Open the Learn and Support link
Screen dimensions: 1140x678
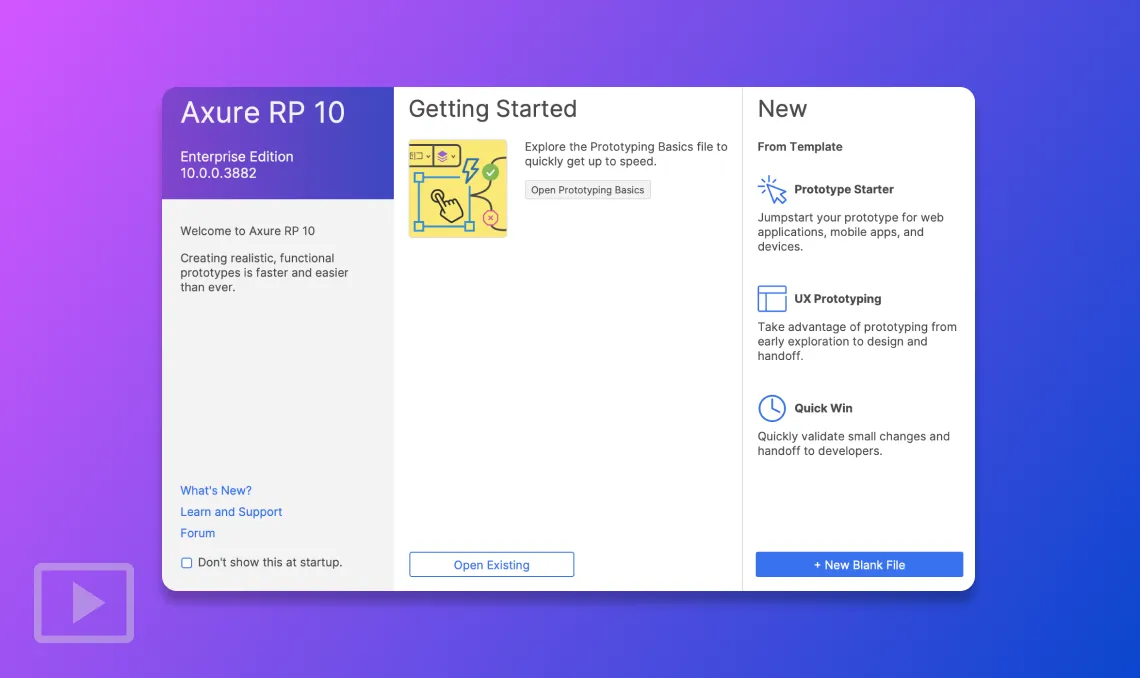tap(231, 512)
